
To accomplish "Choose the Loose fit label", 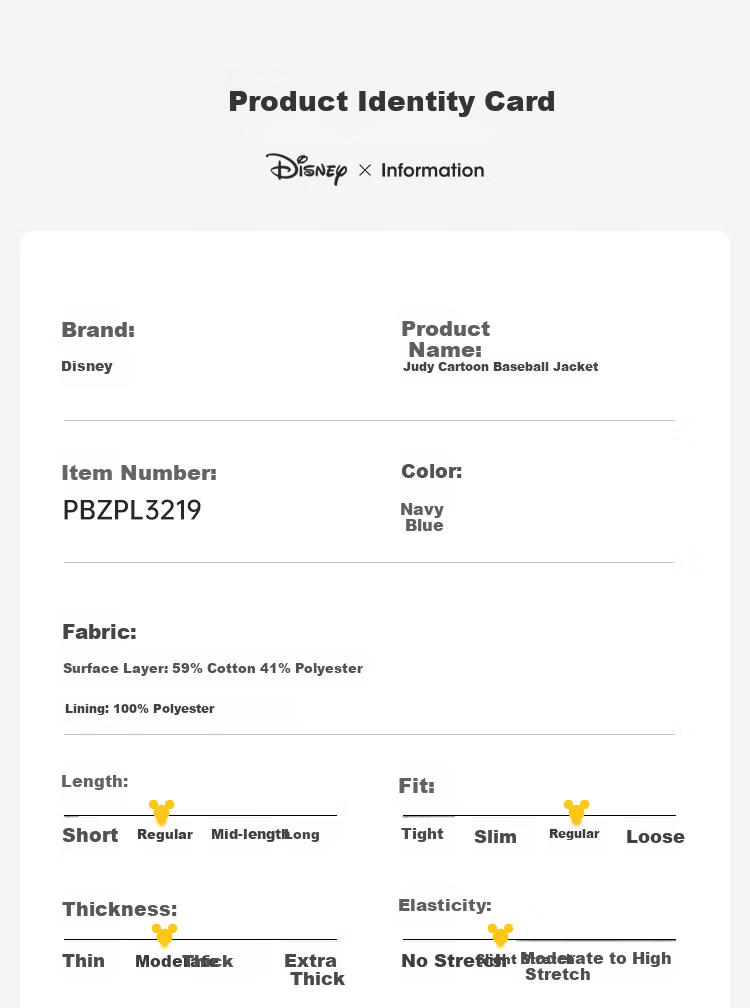I will (x=655, y=836).
